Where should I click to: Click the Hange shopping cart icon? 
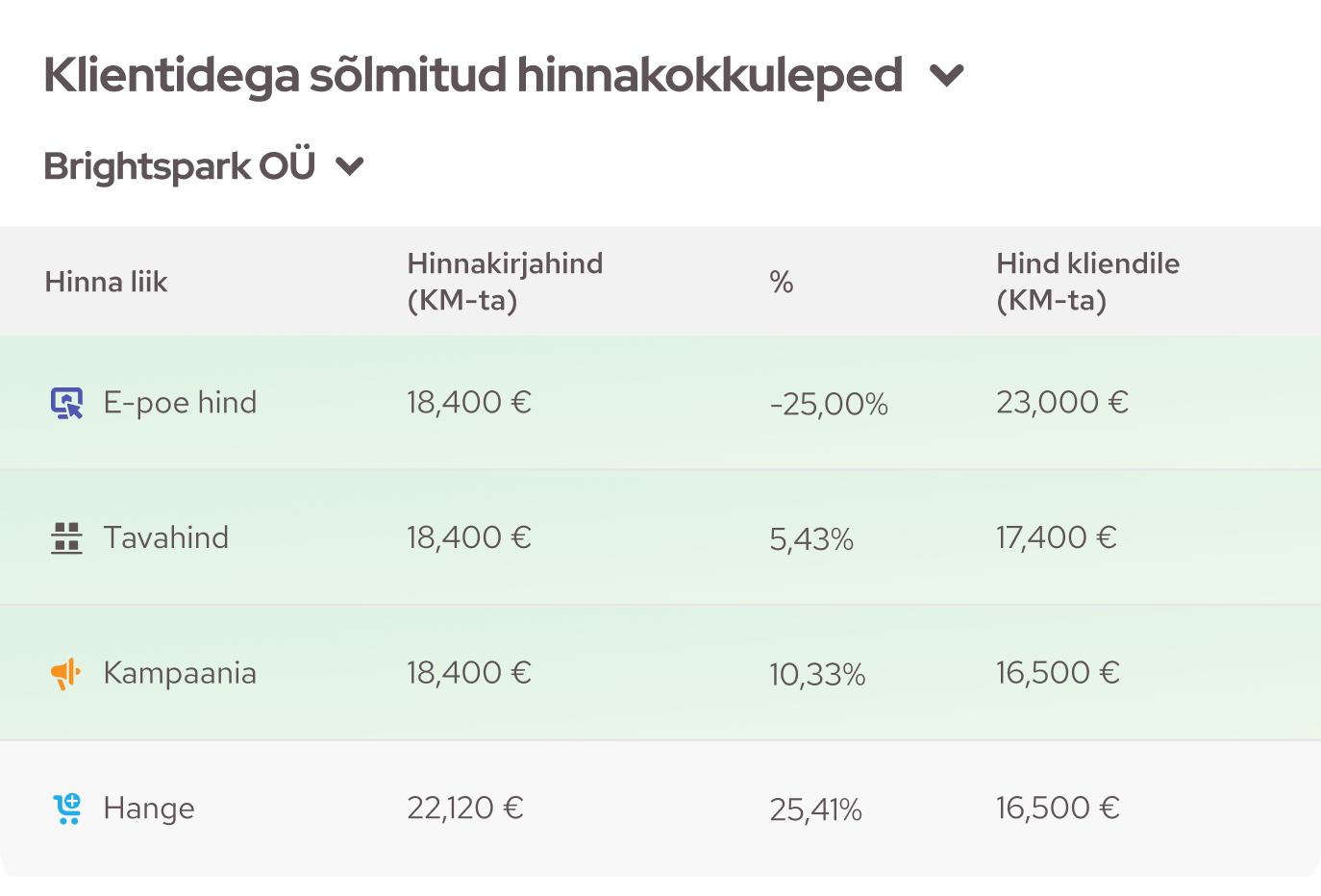point(67,809)
